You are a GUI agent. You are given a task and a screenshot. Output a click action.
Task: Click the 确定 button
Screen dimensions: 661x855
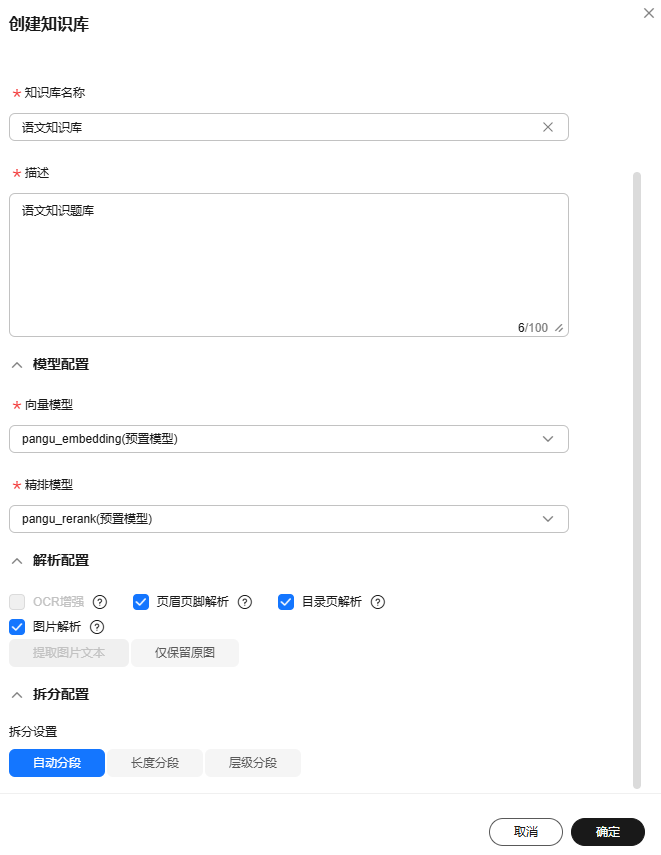pyautogui.click(x=608, y=832)
